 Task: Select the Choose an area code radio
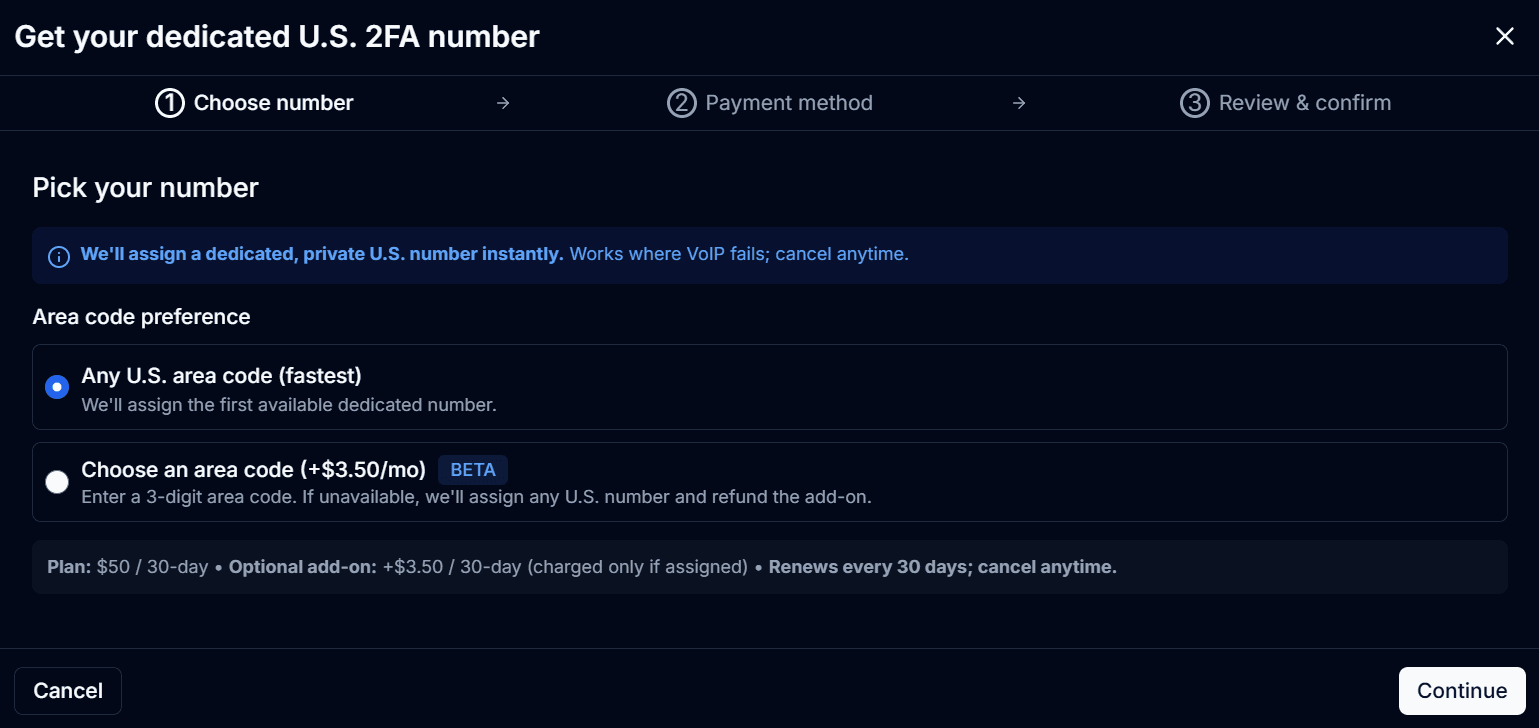click(x=57, y=481)
